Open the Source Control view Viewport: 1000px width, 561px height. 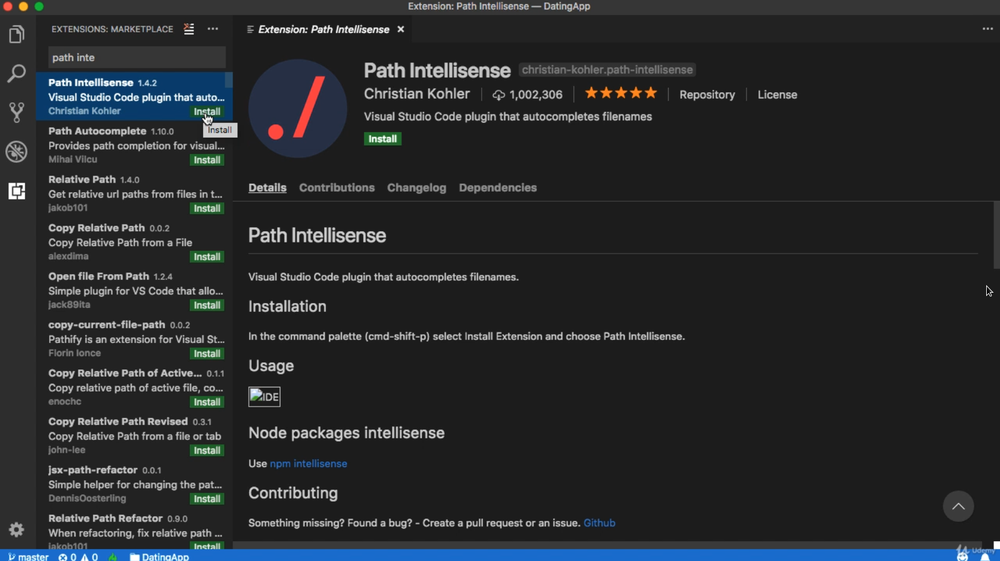(x=17, y=112)
